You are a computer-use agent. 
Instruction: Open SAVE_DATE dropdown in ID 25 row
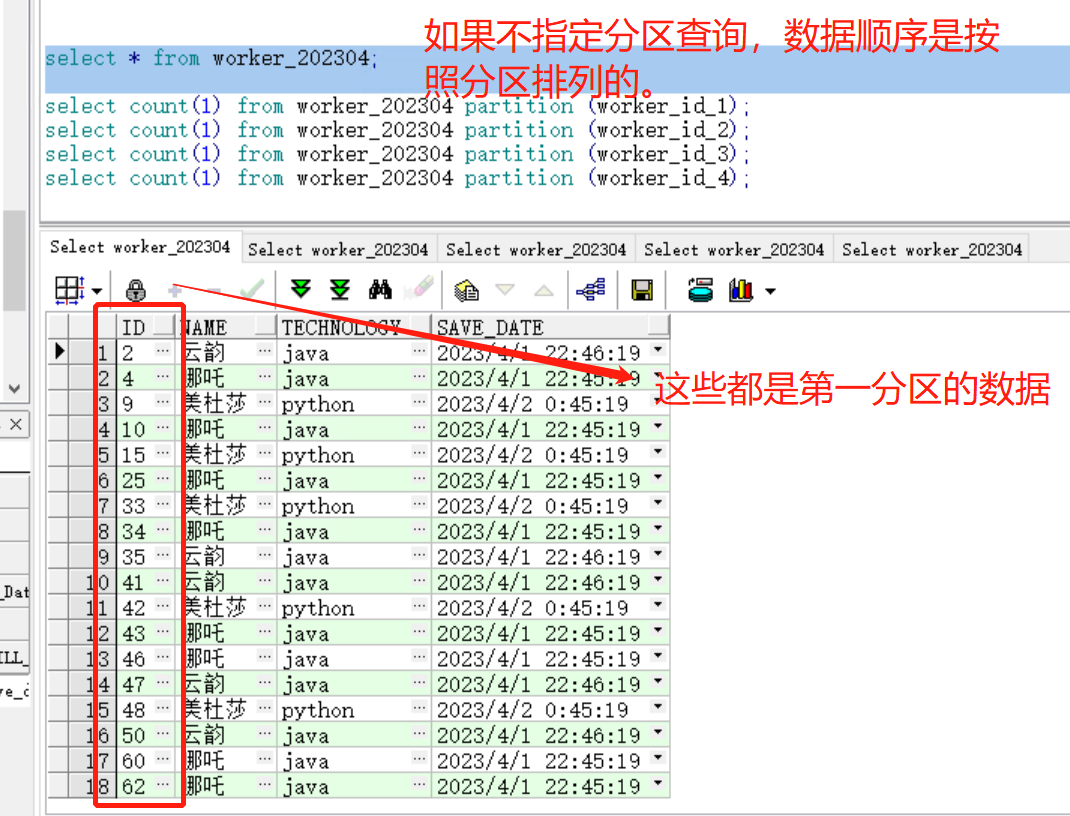658,478
